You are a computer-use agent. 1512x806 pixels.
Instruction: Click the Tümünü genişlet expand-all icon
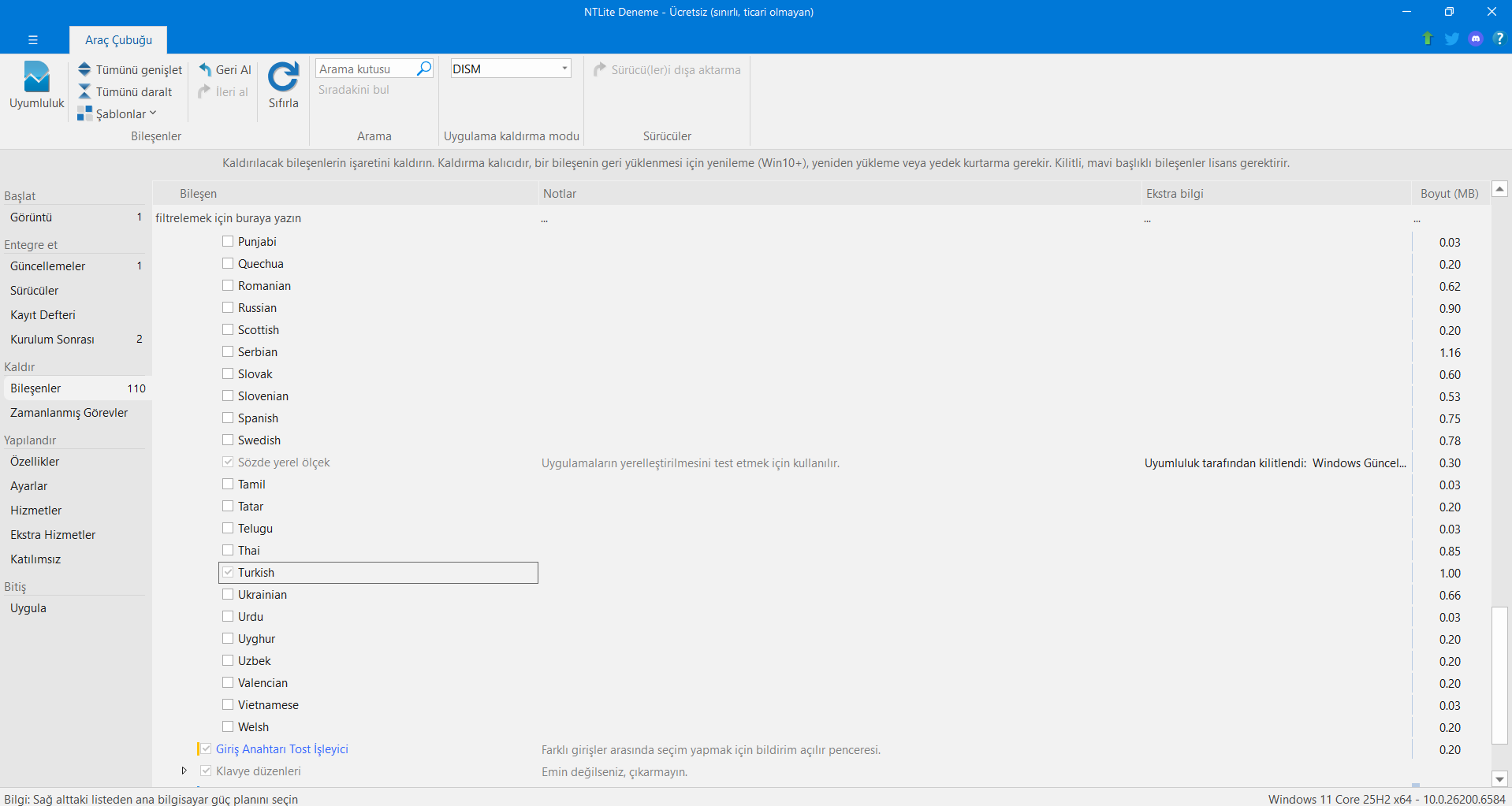pyautogui.click(x=84, y=69)
